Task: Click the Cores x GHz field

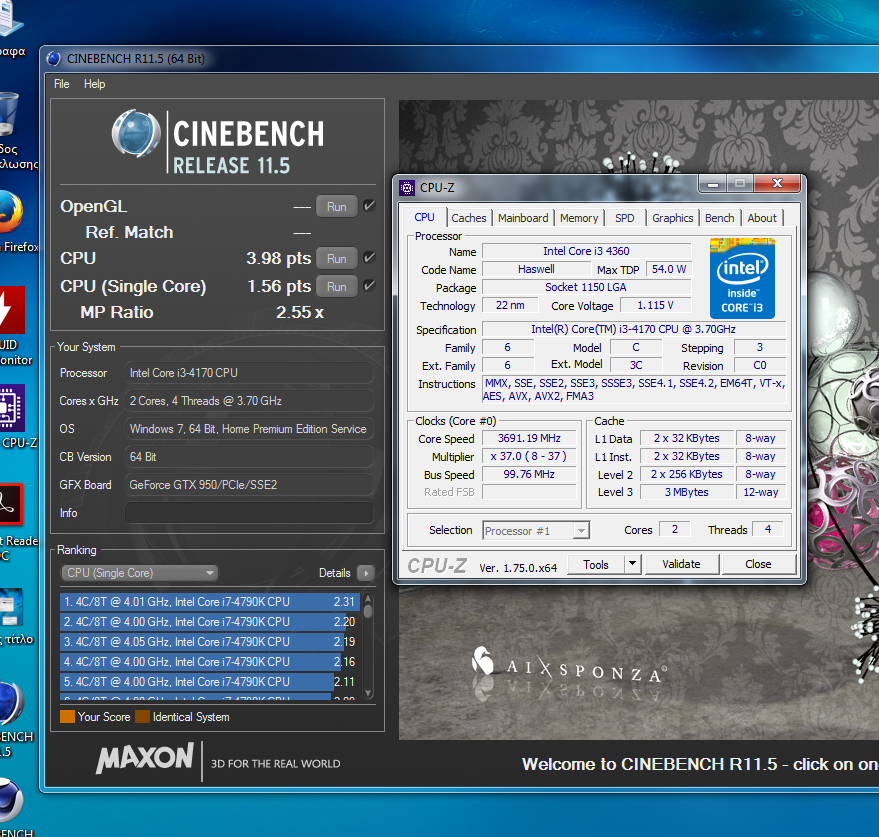Action: tap(249, 401)
